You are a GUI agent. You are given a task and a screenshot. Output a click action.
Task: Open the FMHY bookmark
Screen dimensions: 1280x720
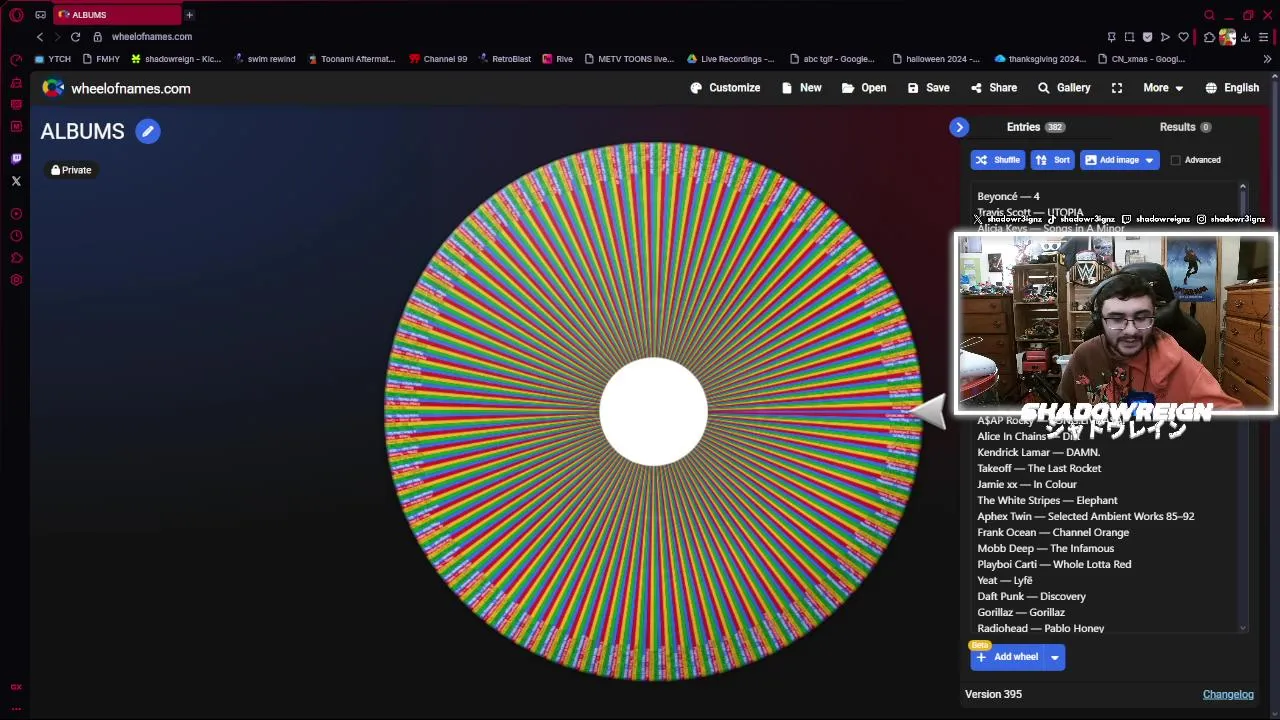coord(101,59)
